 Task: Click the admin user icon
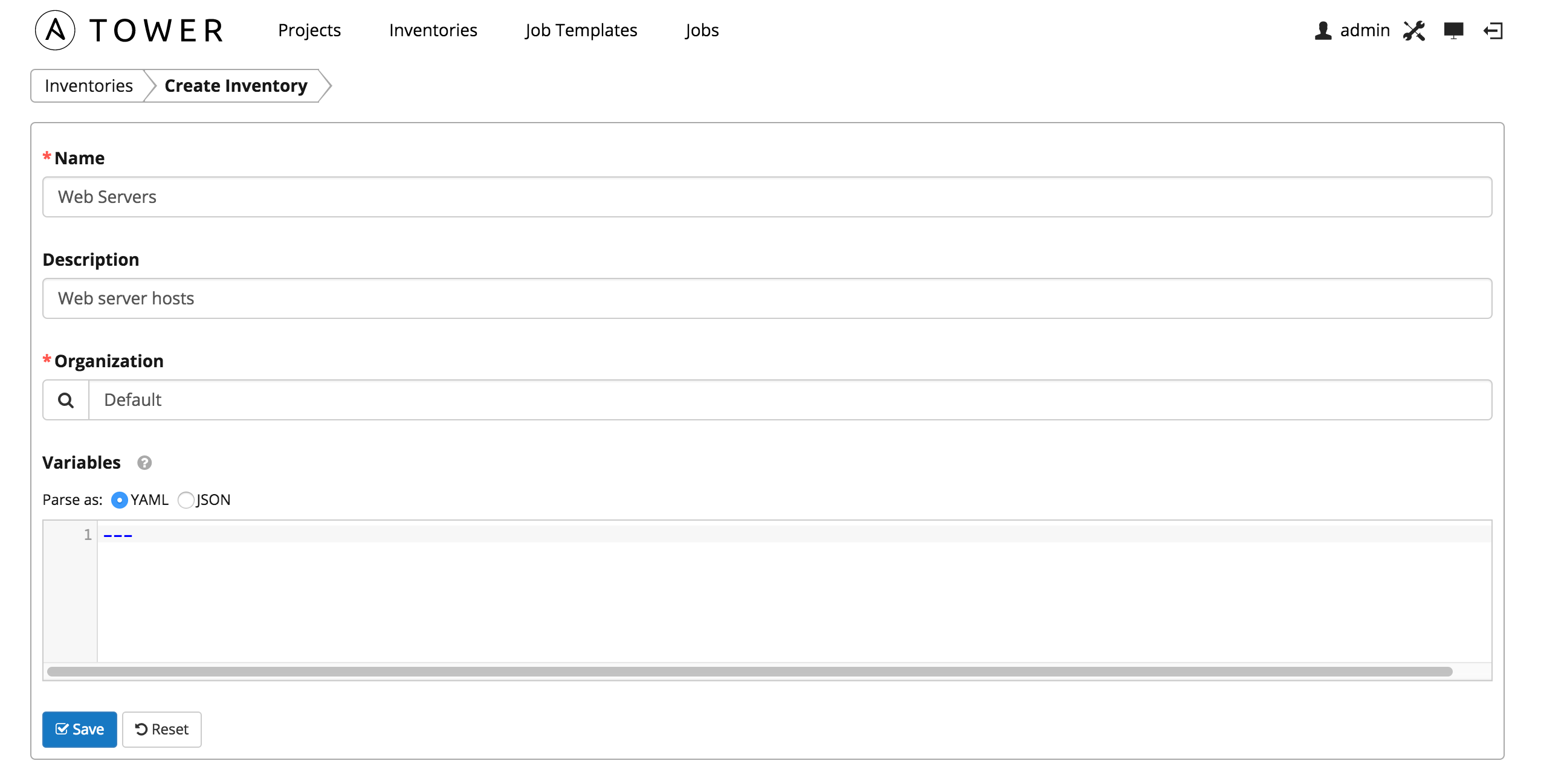[1321, 30]
